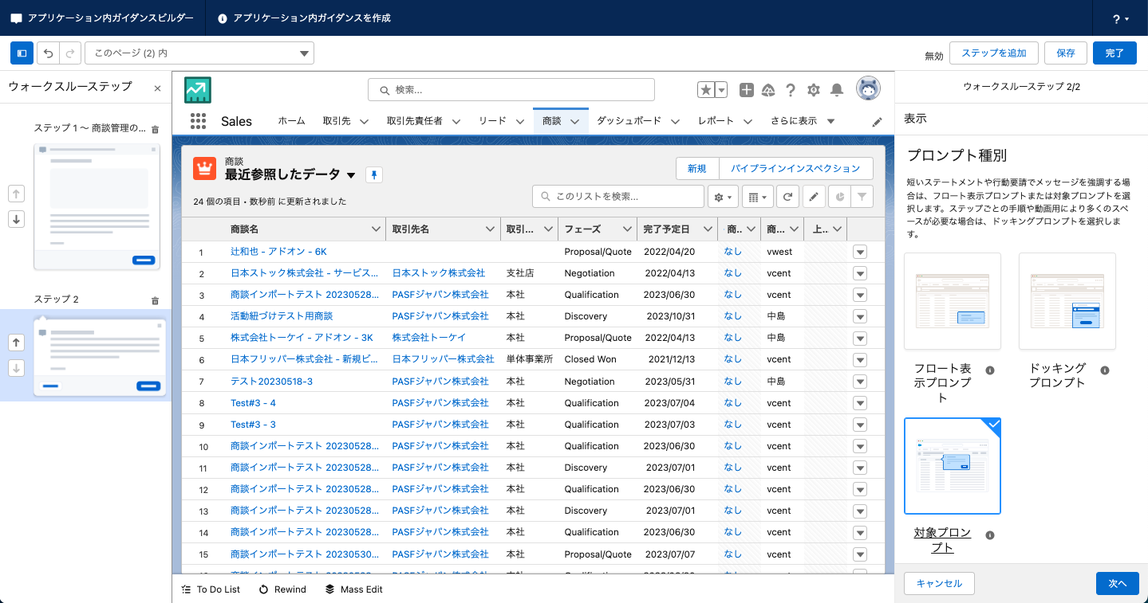Click the favorites star icon
The width and height of the screenshot is (1148, 603).
coord(706,90)
